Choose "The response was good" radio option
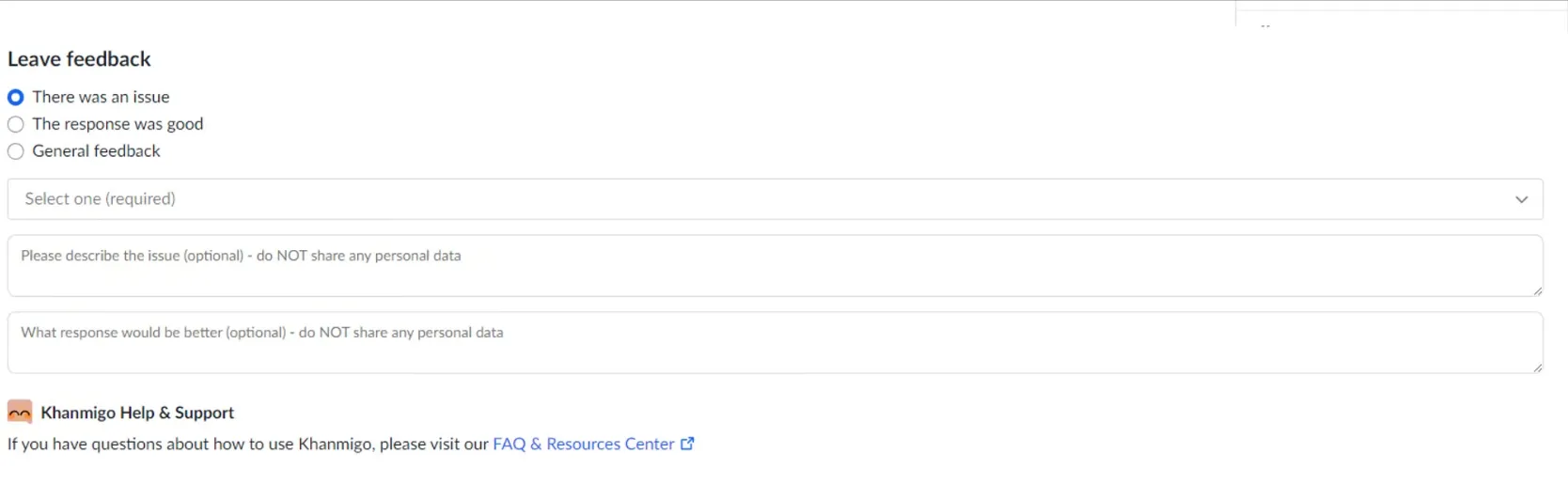Image resolution: width=1568 pixels, height=485 pixels. [x=16, y=124]
